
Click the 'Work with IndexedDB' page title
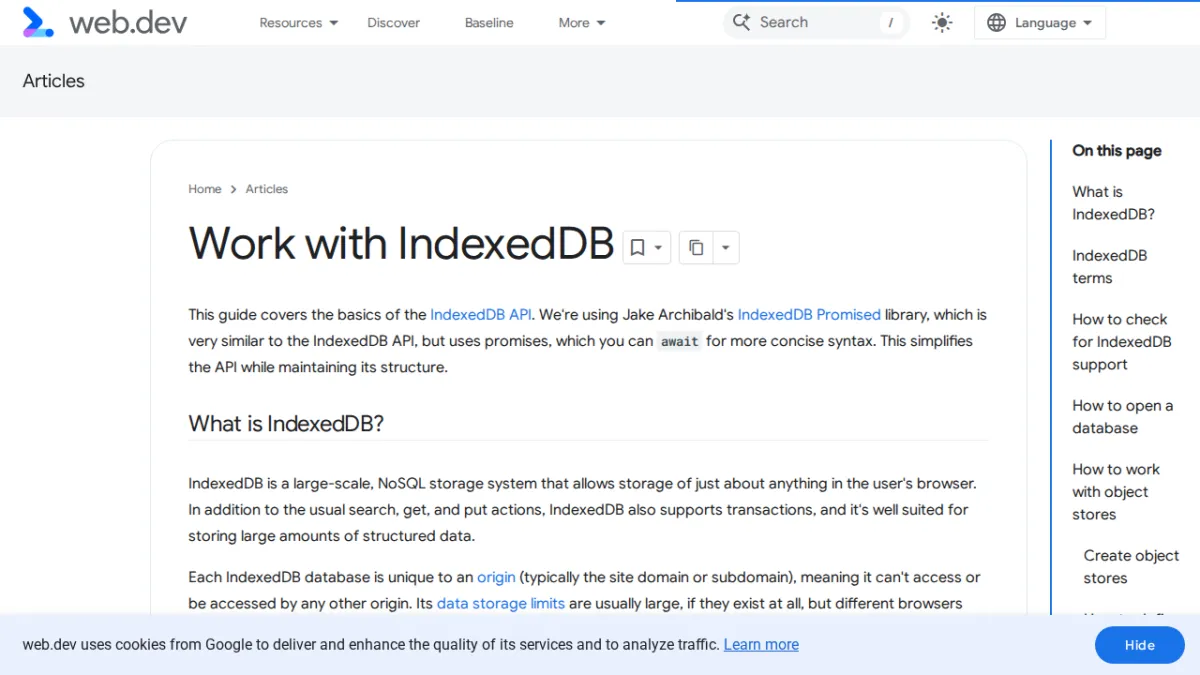pyautogui.click(x=401, y=243)
